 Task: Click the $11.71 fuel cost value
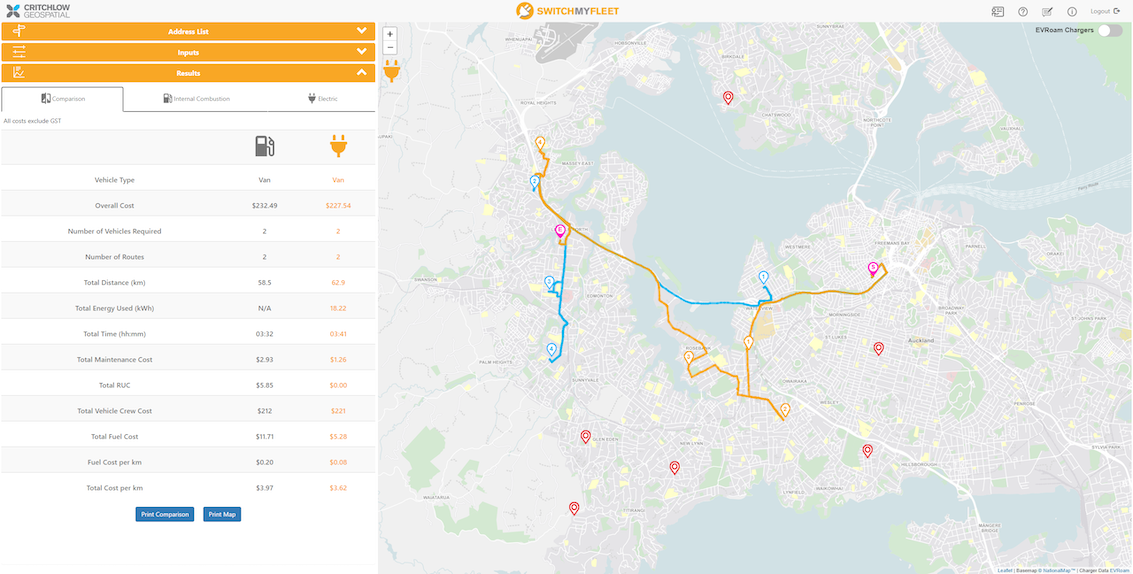pyautogui.click(x=264, y=437)
